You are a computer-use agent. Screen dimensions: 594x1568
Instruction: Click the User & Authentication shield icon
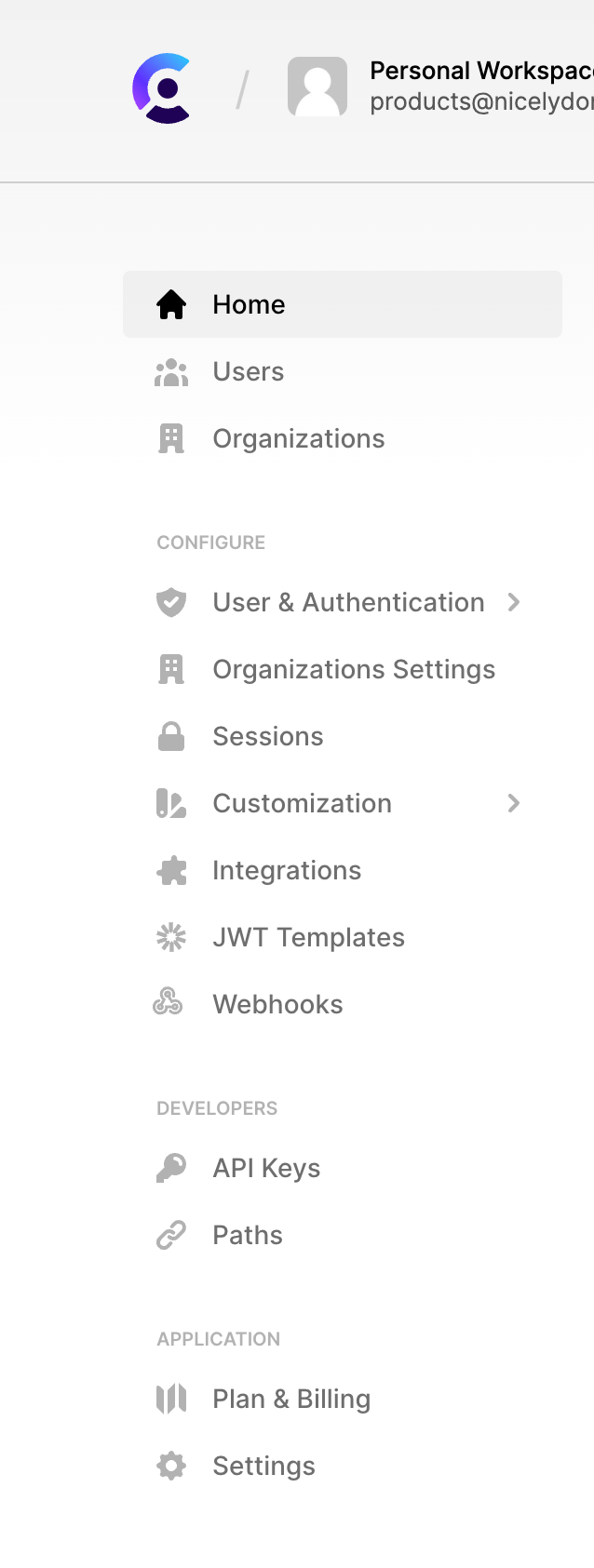(171, 601)
